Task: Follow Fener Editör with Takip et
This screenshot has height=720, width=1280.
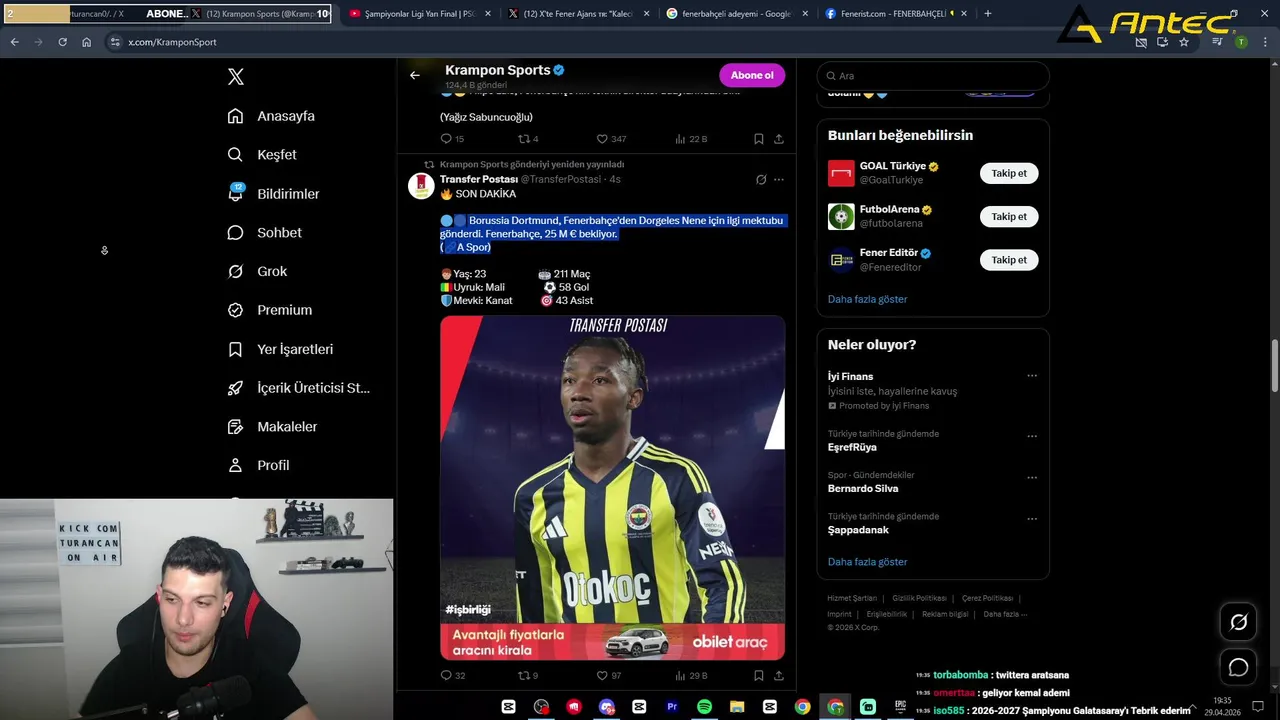Action: pyautogui.click(x=1009, y=259)
